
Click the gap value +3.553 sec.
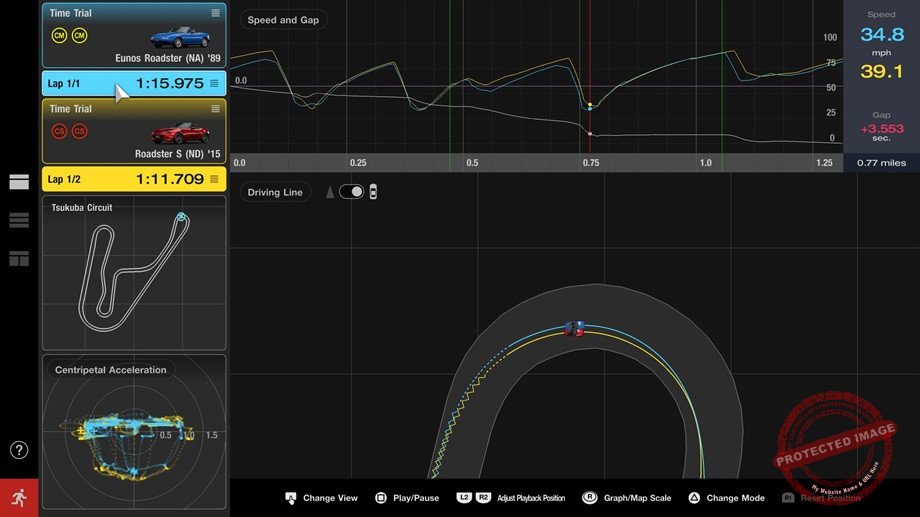[882, 133]
